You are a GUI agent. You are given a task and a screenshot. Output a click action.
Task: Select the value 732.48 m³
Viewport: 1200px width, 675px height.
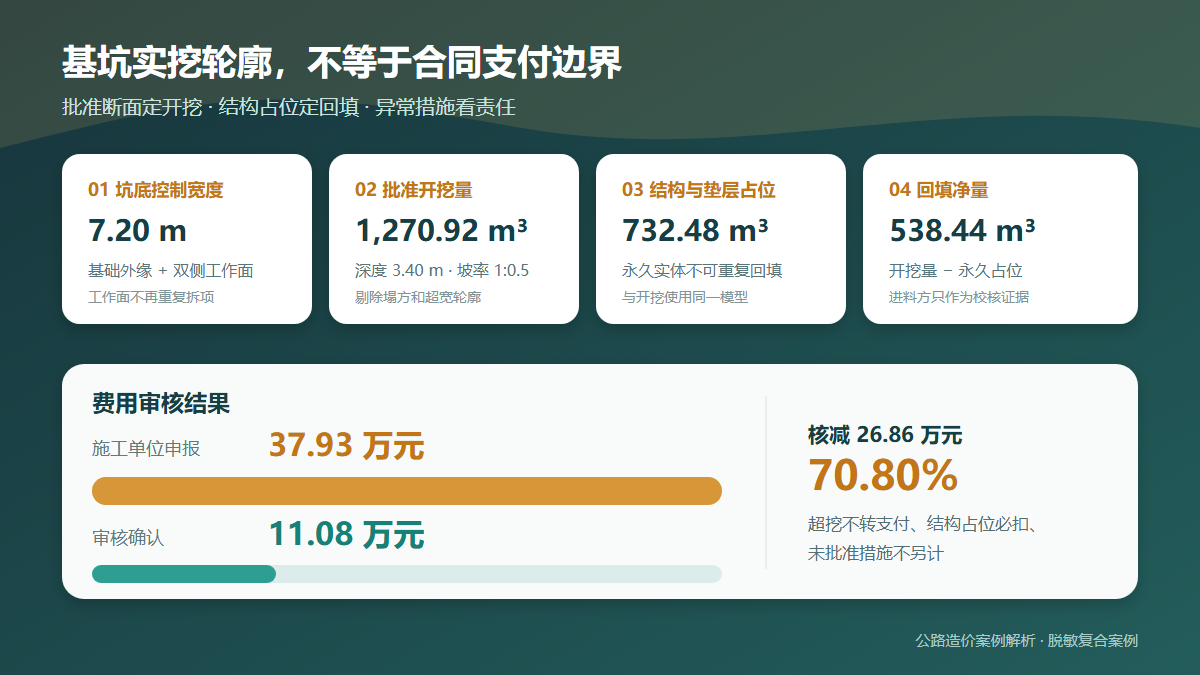tap(696, 231)
